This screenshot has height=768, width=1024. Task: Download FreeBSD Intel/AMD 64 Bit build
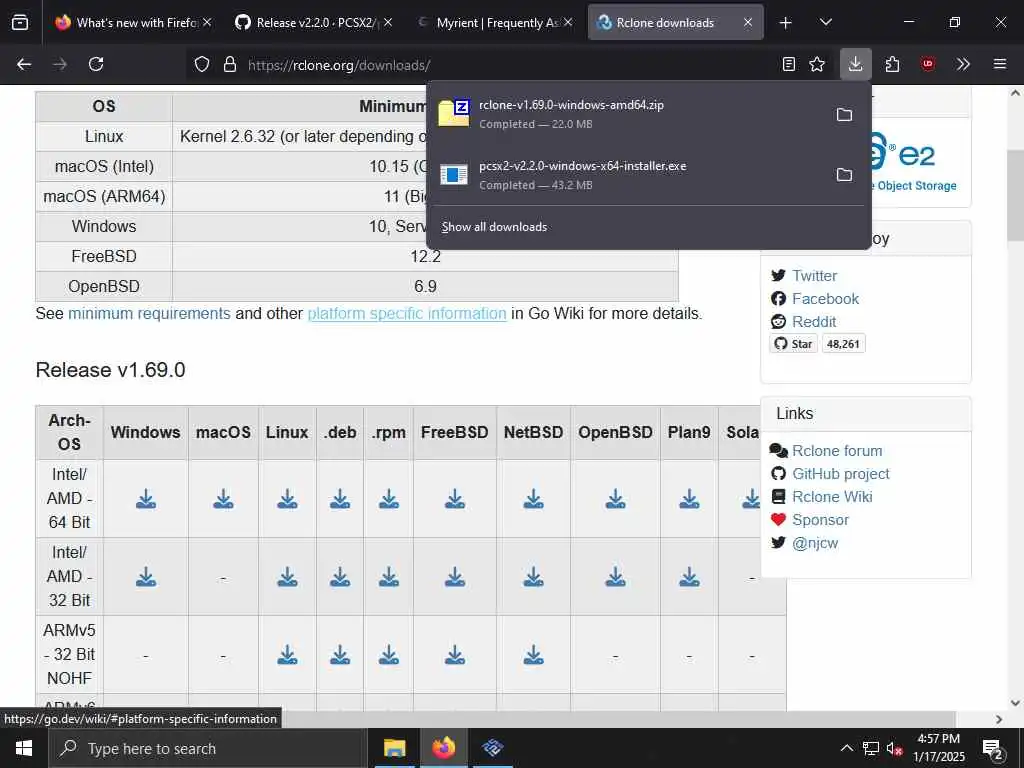[455, 499]
